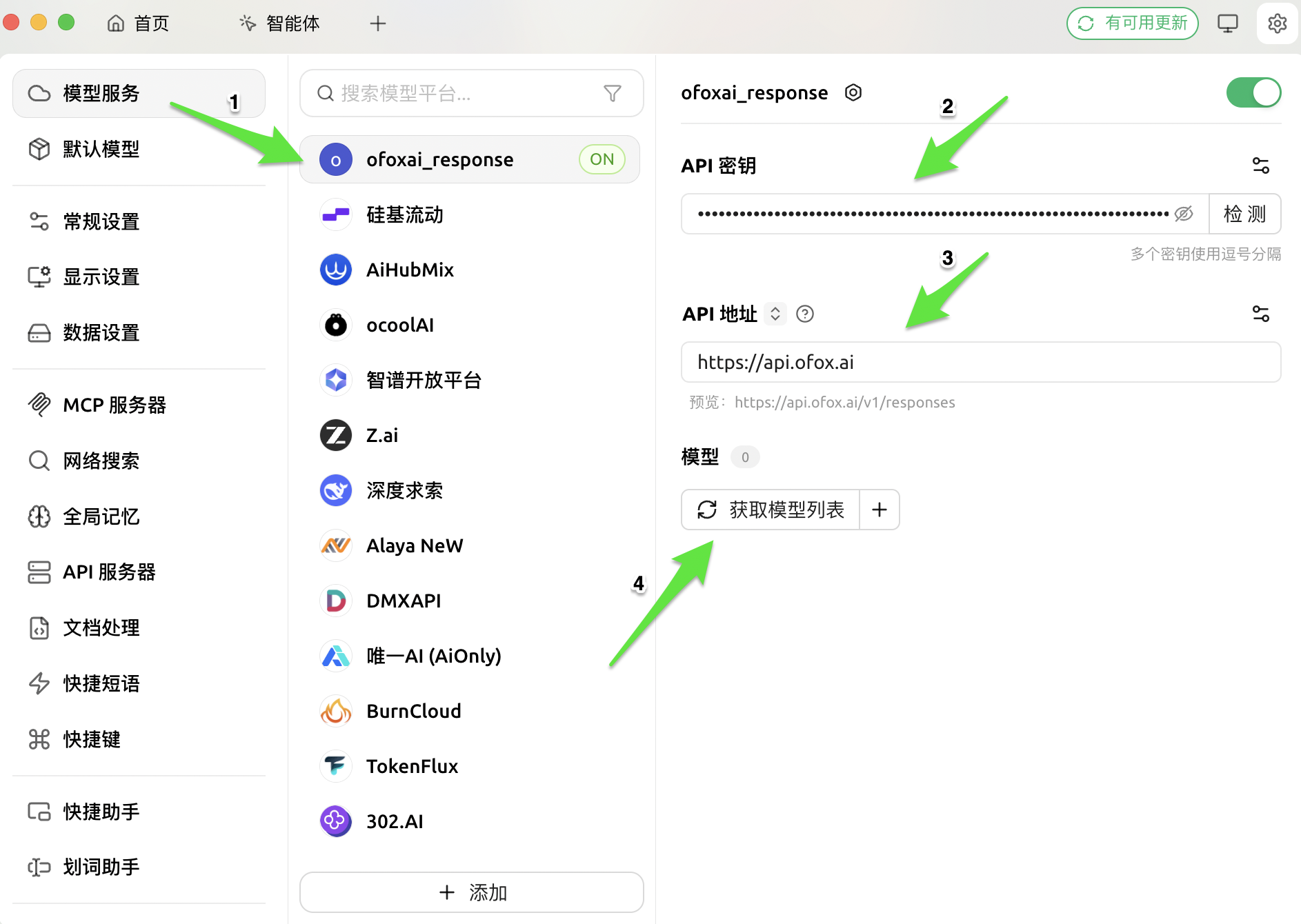Open ofoxai_response provider settings hexagon icon
The image size is (1301, 924).
(x=853, y=92)
